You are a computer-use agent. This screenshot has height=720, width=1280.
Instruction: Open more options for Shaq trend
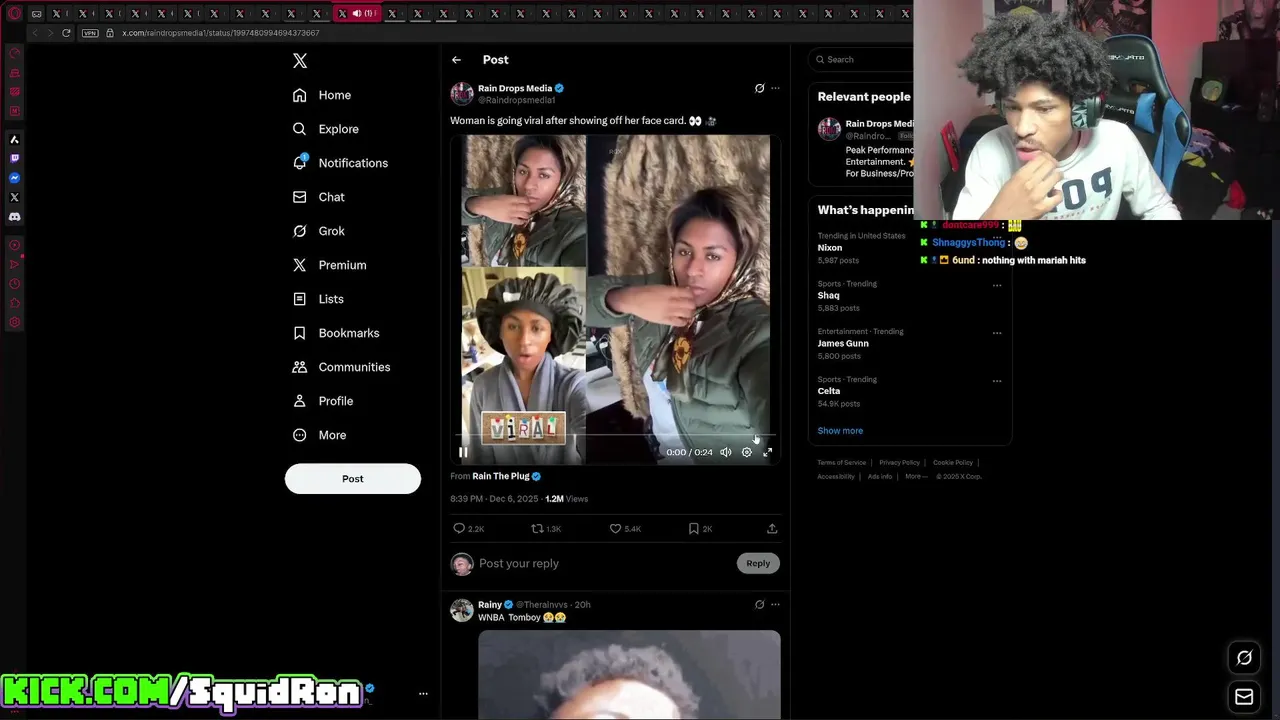click(x=997, y=285)
